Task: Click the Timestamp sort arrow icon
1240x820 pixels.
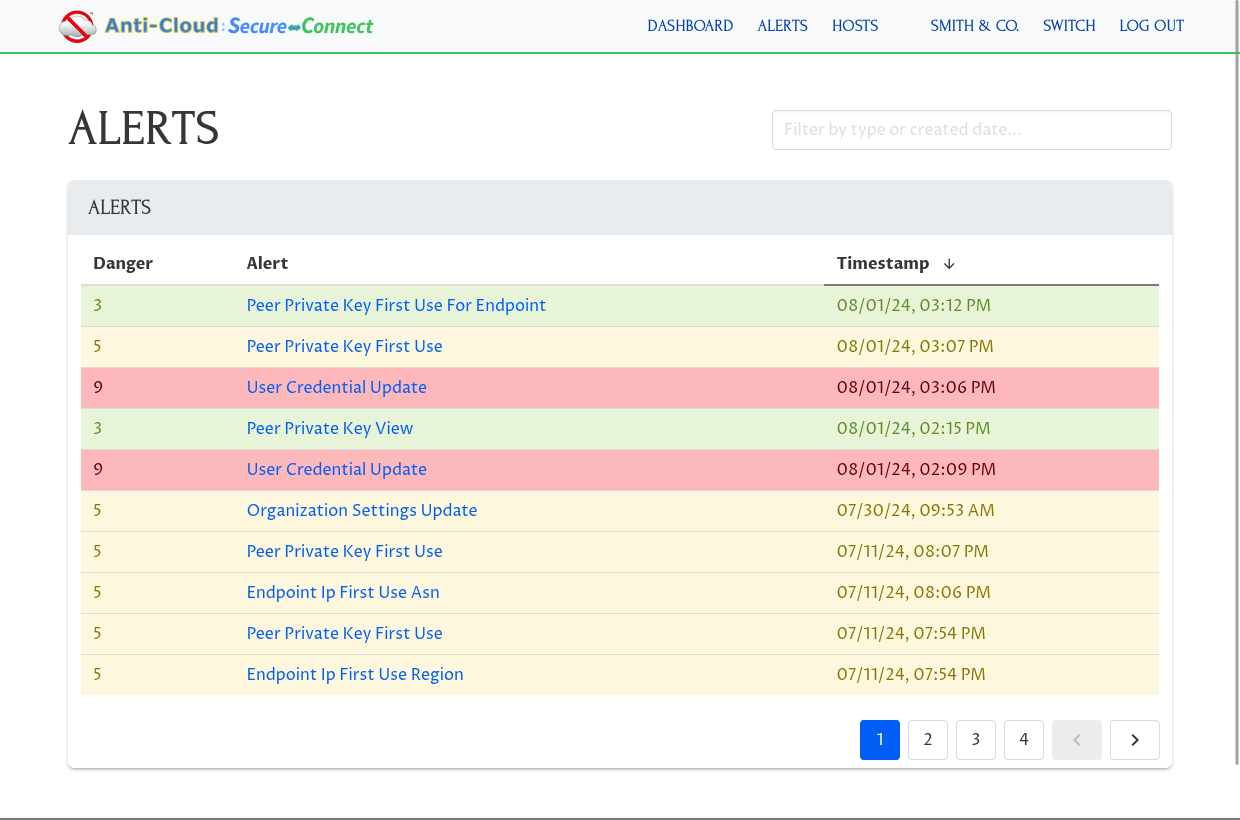Action: (x=949, y=263)
